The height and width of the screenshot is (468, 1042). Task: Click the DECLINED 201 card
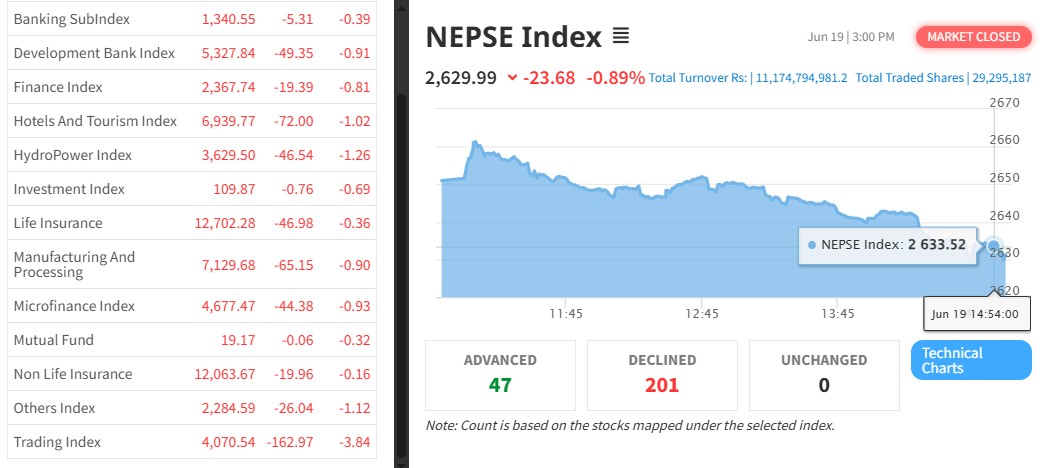(x=661, y=375)
